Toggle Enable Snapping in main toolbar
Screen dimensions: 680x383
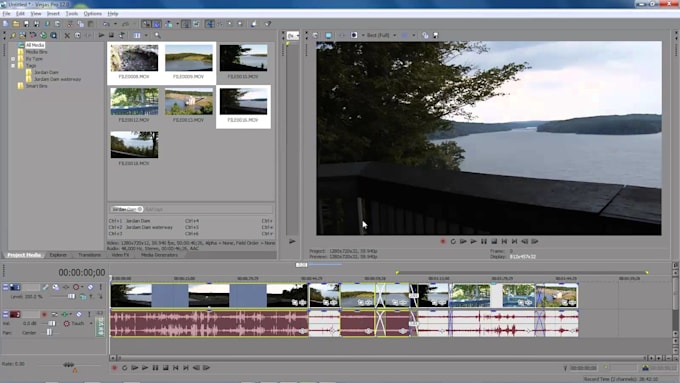coord(146,24)
